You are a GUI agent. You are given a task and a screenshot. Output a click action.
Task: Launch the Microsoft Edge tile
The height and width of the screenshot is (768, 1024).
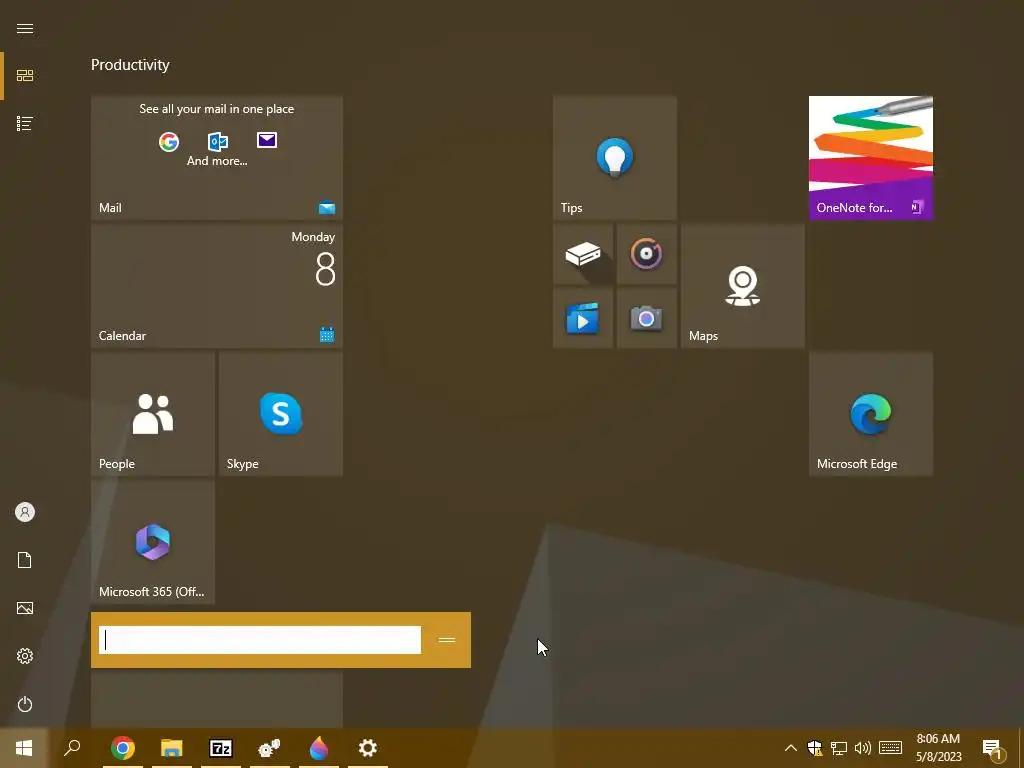click(x=871, y=413)
